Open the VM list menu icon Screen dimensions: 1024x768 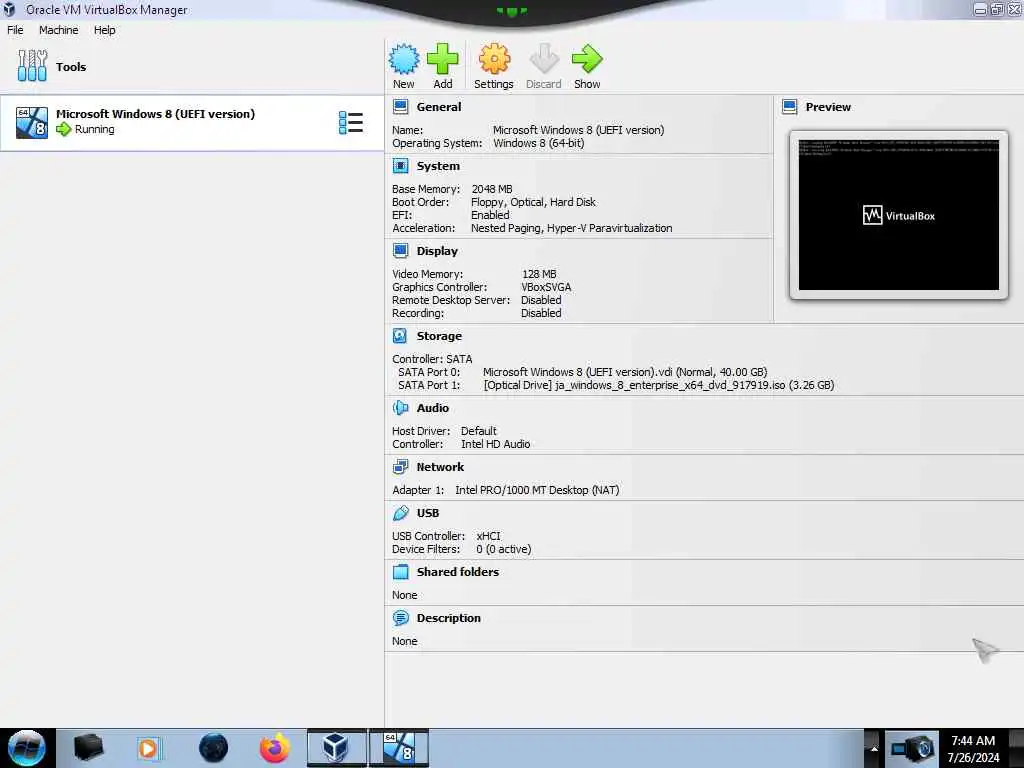click(x=351, y=122)
